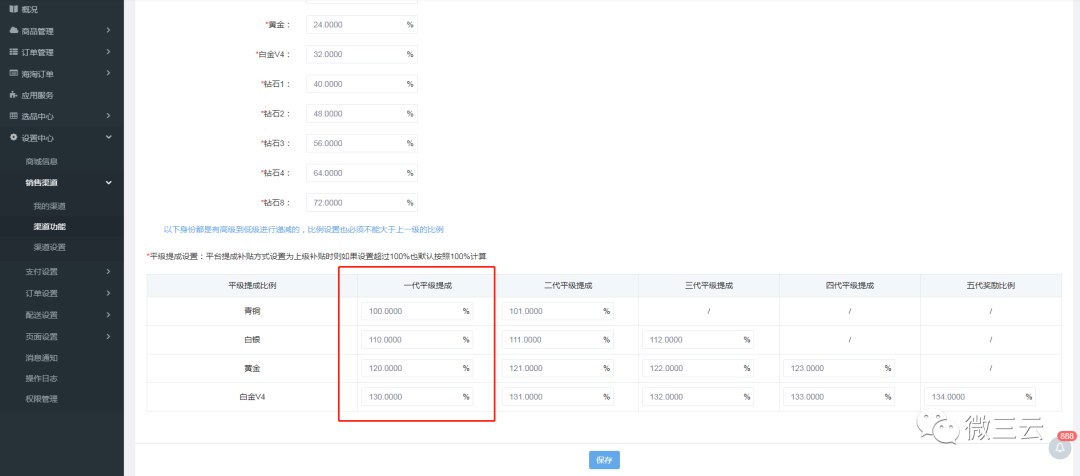Edit 白银 一代平级提成 field 110.0000
Screen dimensions: 1080x476
tap(417, 340)
